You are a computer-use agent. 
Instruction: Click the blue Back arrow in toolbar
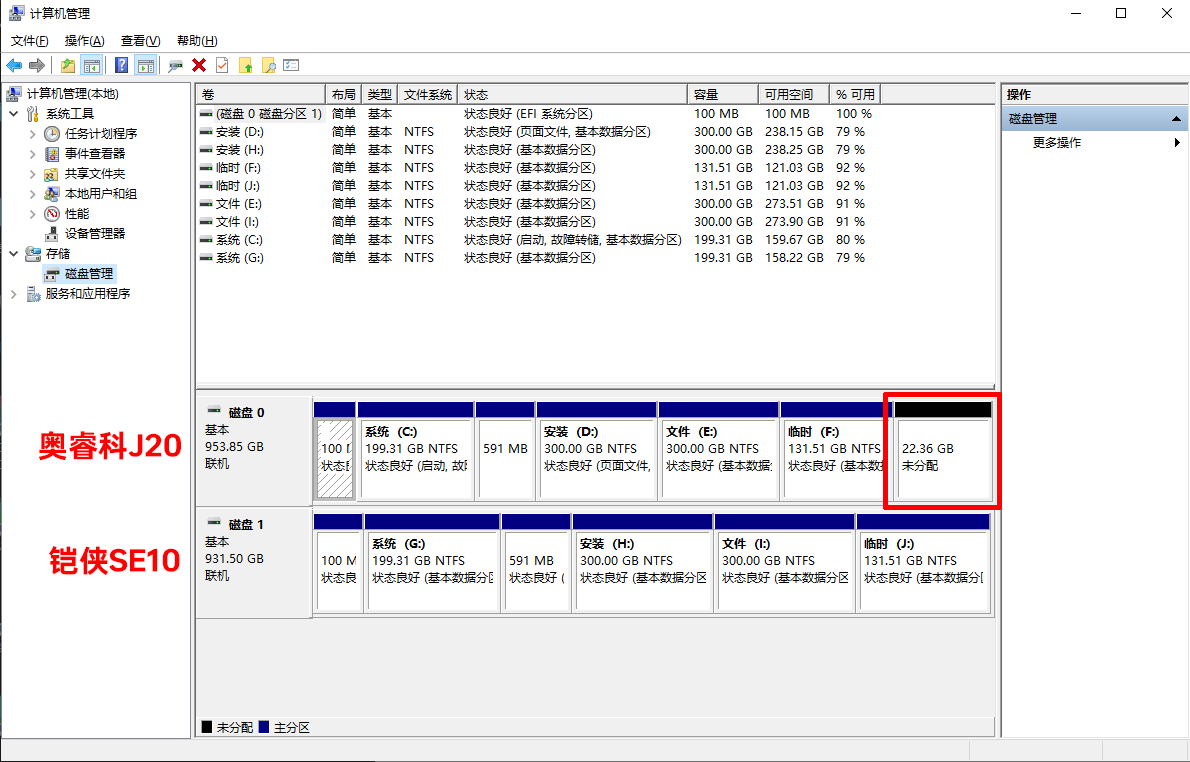(14, 65)
